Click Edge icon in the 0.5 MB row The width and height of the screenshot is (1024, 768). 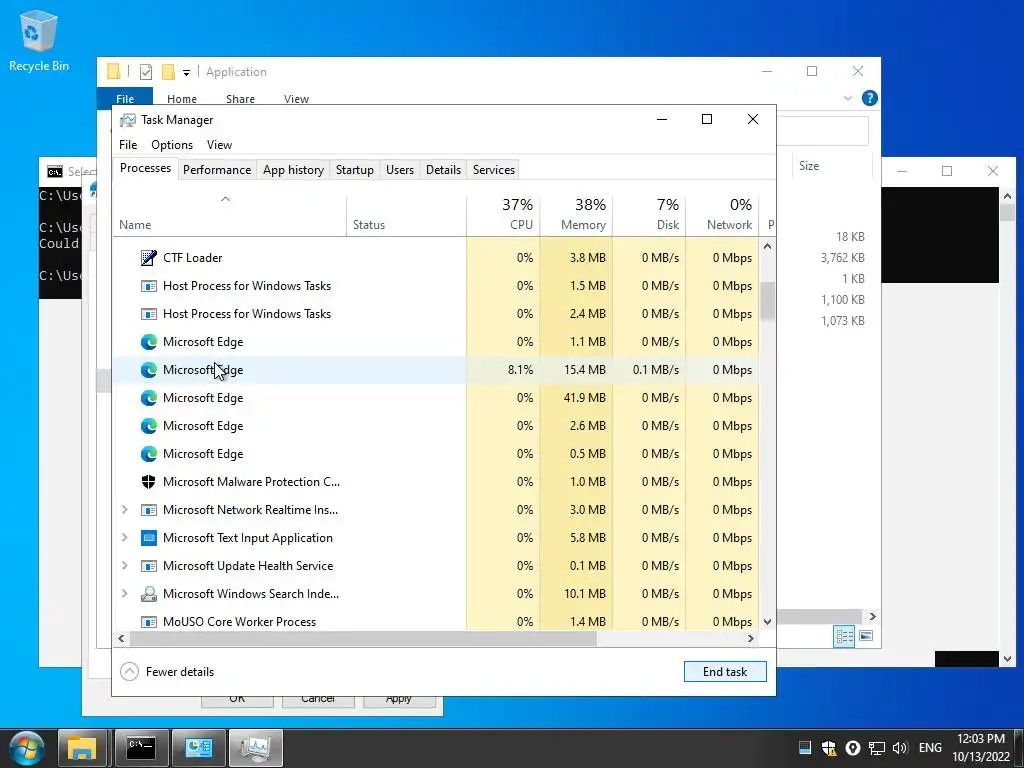click(149, 454)
